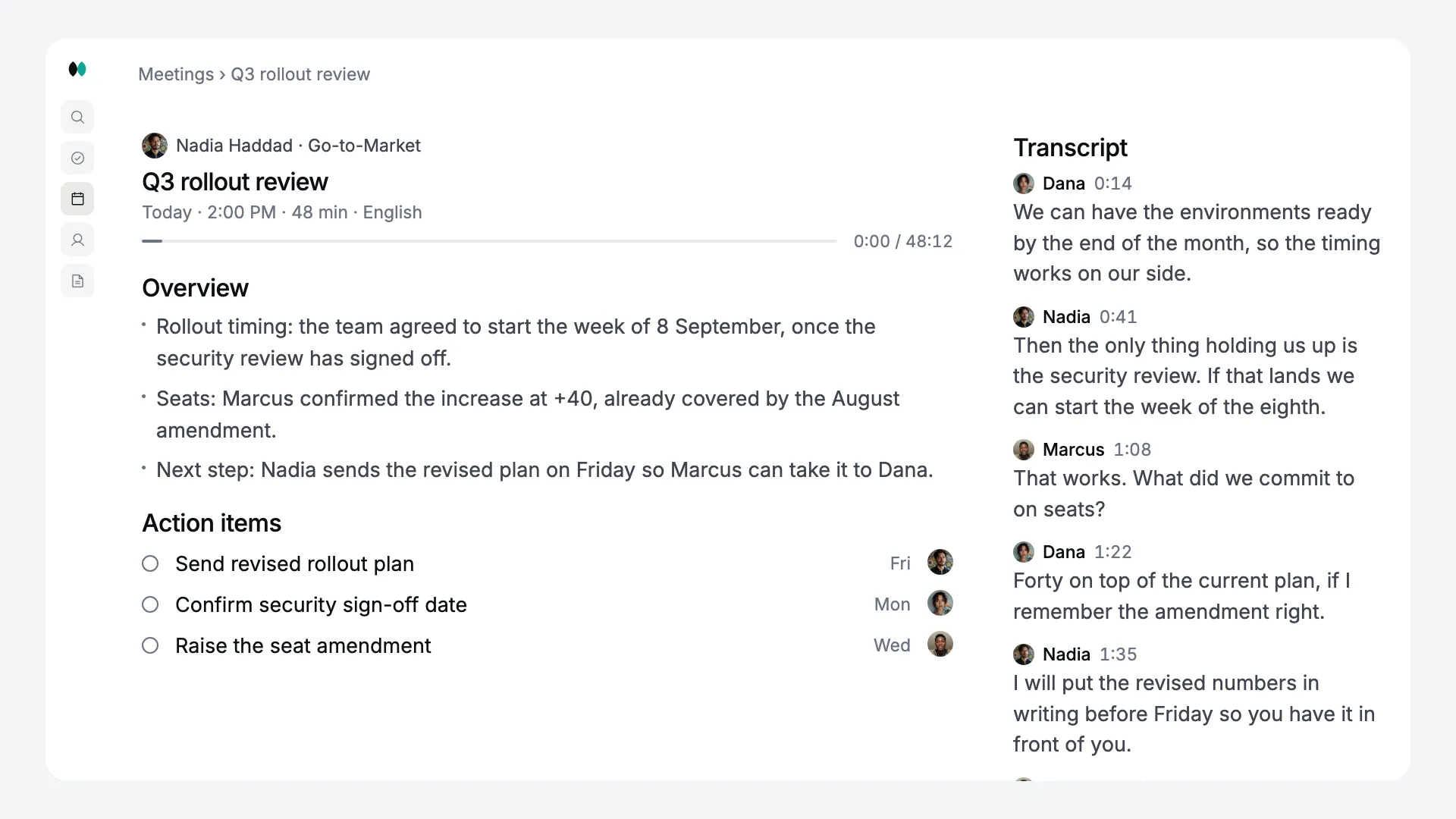Check off Confirm security sign-off date
This screenshot has width=1456, height=819.
click(150, 604)
